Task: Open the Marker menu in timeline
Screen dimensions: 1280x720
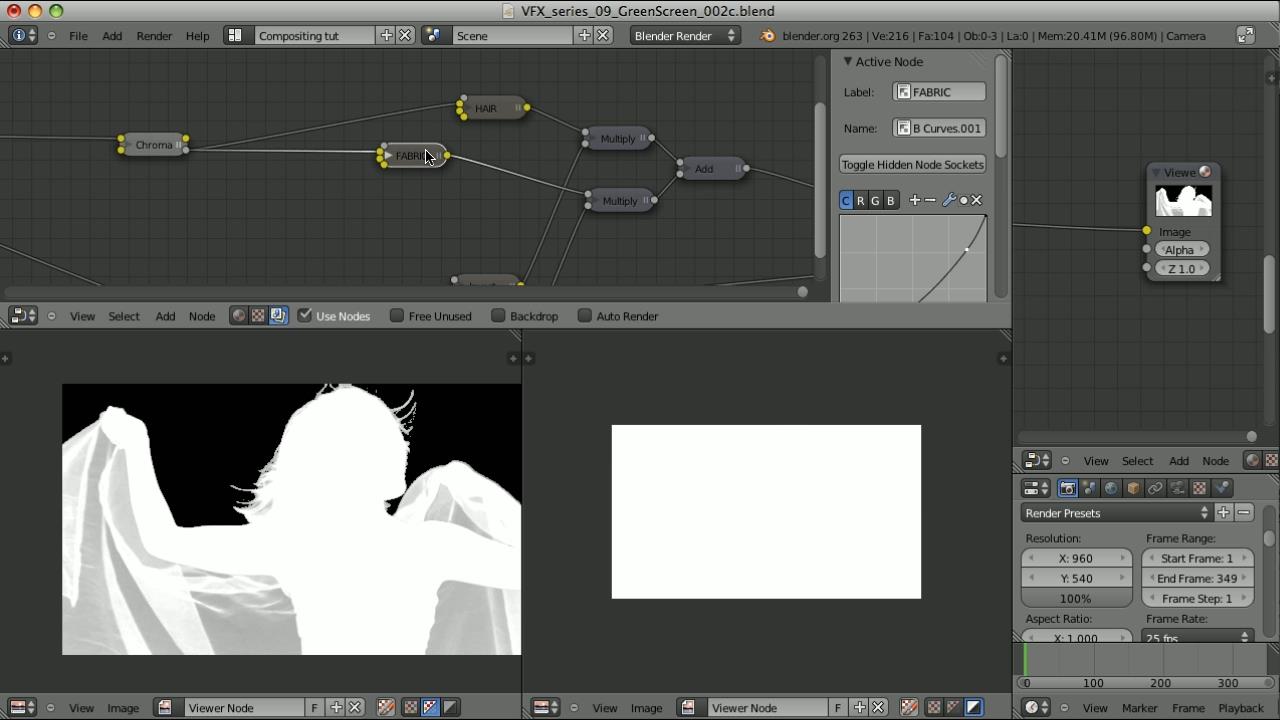Action: click(x=1139, y=707)
